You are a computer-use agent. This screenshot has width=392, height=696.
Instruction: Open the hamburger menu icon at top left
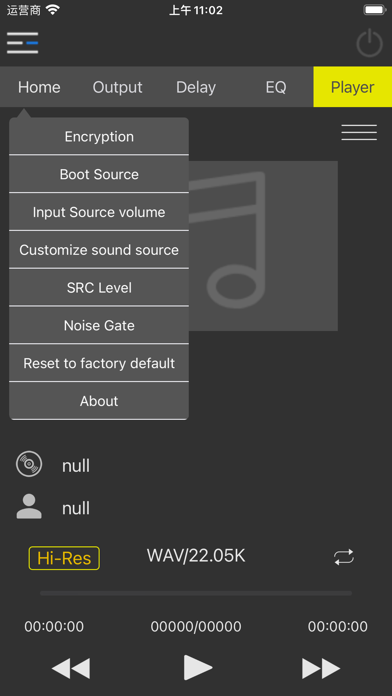(23, 43)
